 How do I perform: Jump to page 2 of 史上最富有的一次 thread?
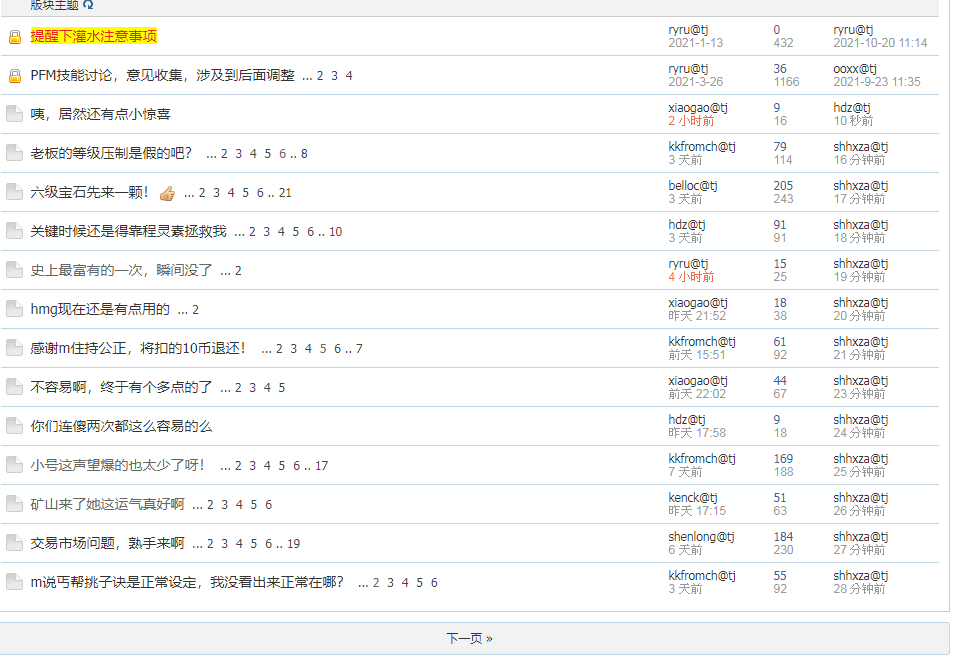pos(238,271)
